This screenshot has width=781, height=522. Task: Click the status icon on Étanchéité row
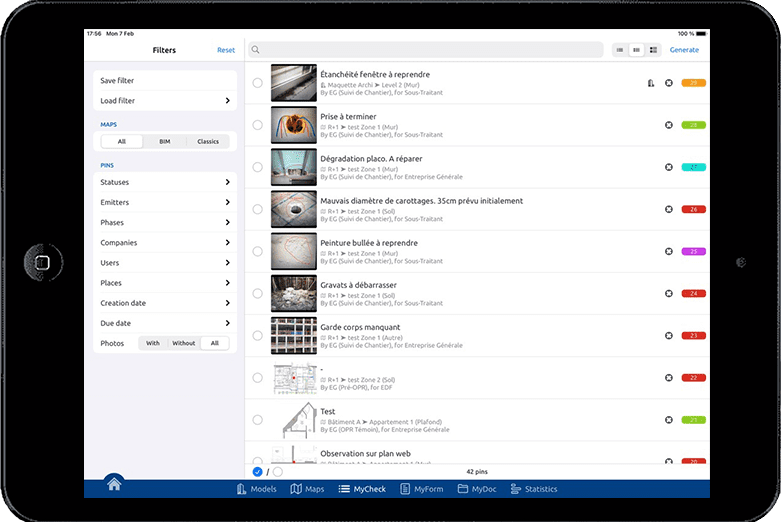point(669,83)
